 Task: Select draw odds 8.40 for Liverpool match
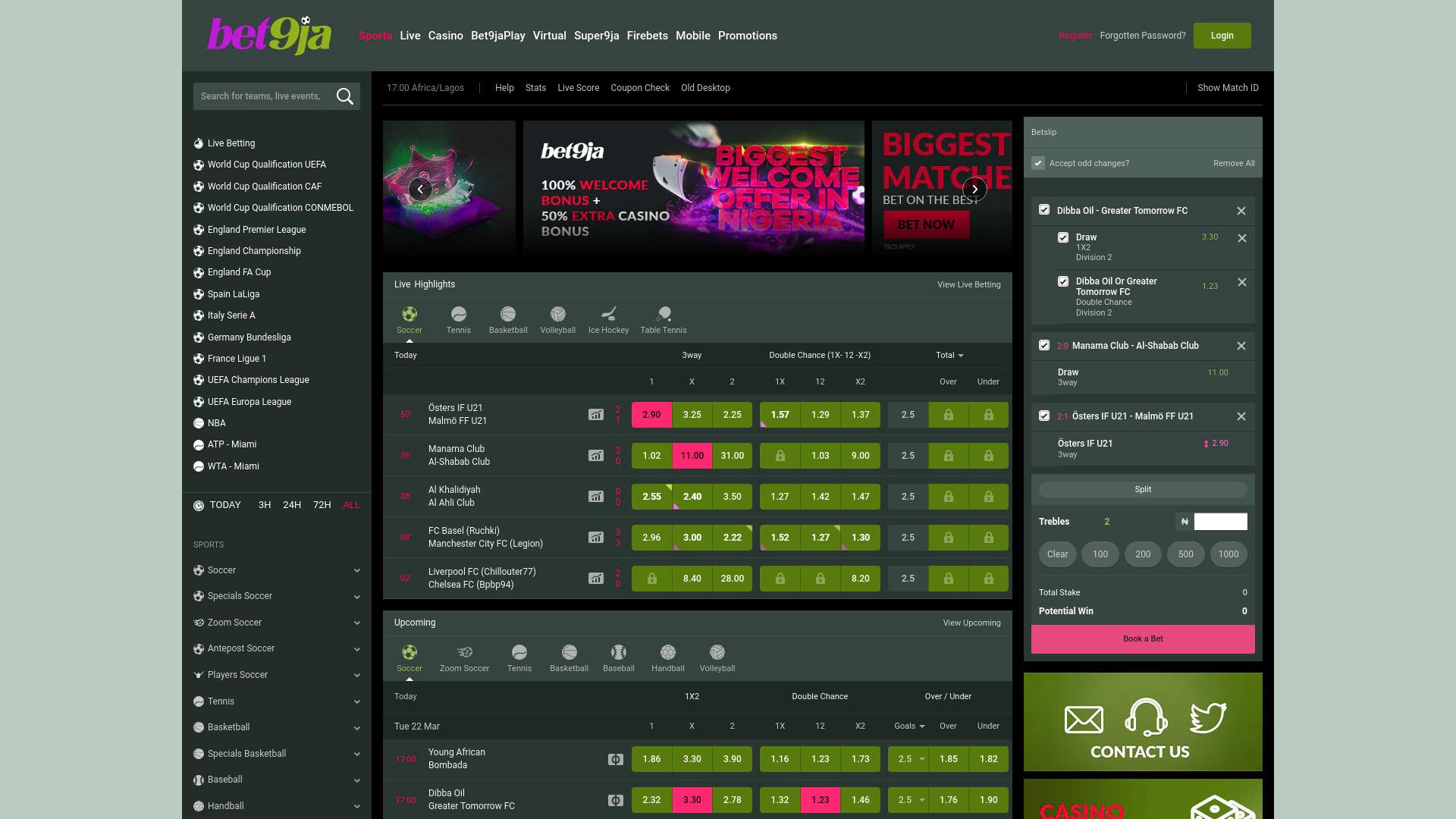pyautogui.click(x=692, y=579)
